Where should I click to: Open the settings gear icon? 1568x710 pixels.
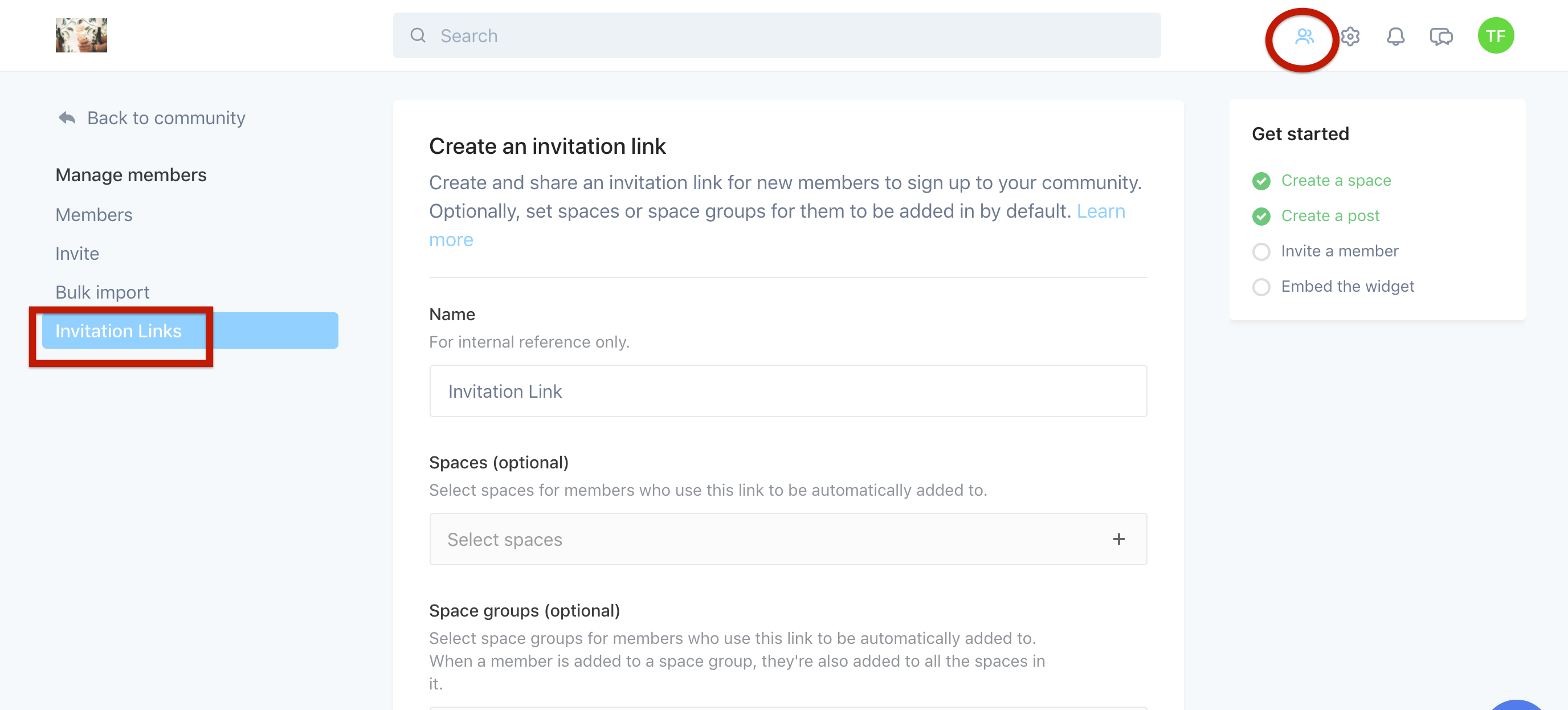coord(1350,36)
